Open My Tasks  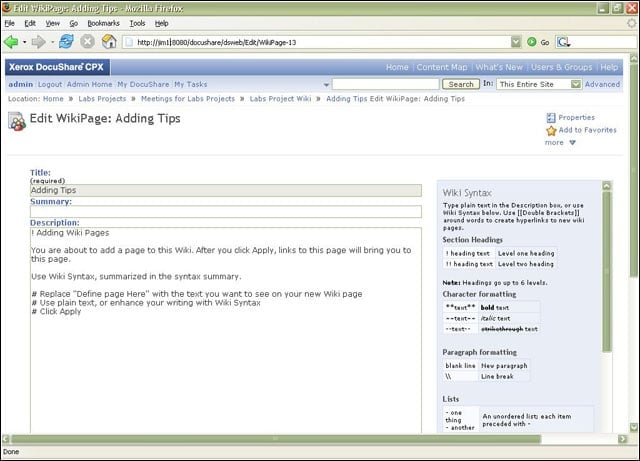(x=191, y=84)
